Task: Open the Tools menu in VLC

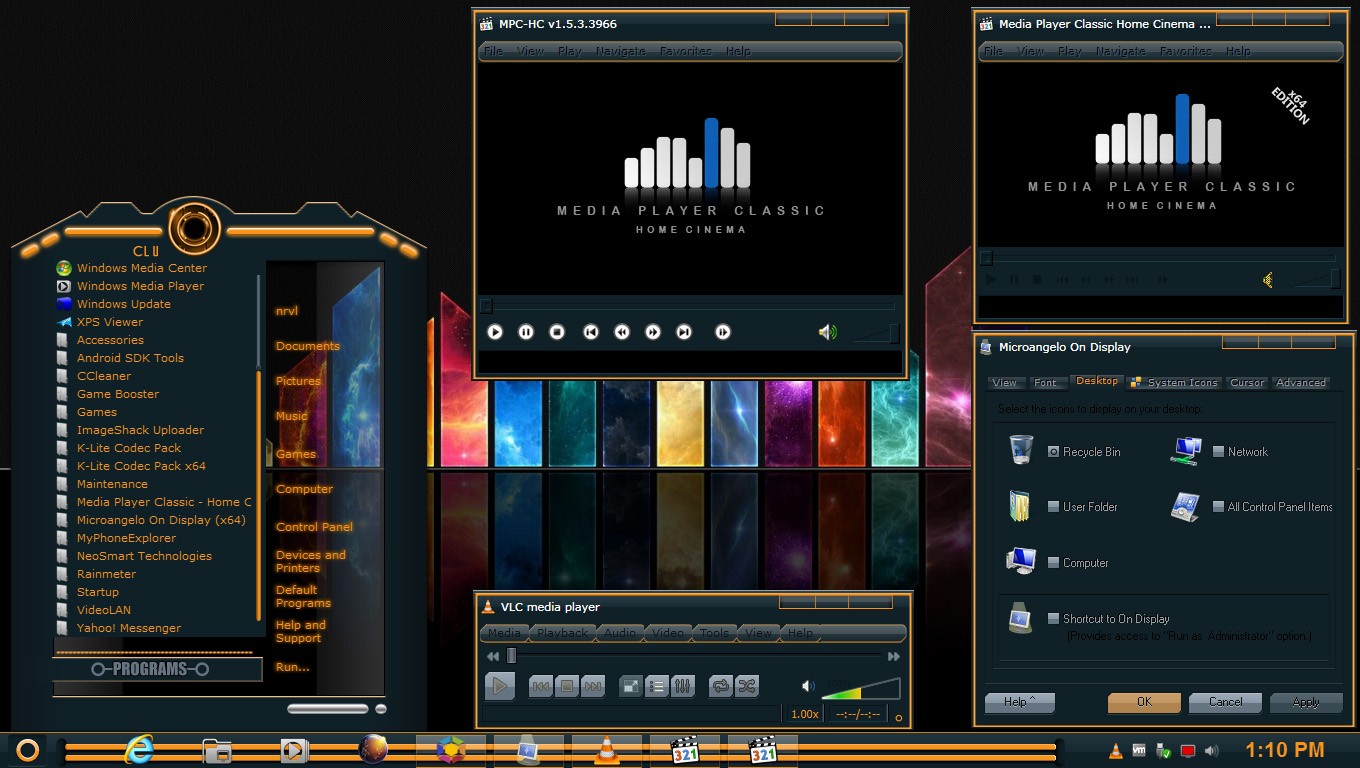Action: (x=714, y=633)
